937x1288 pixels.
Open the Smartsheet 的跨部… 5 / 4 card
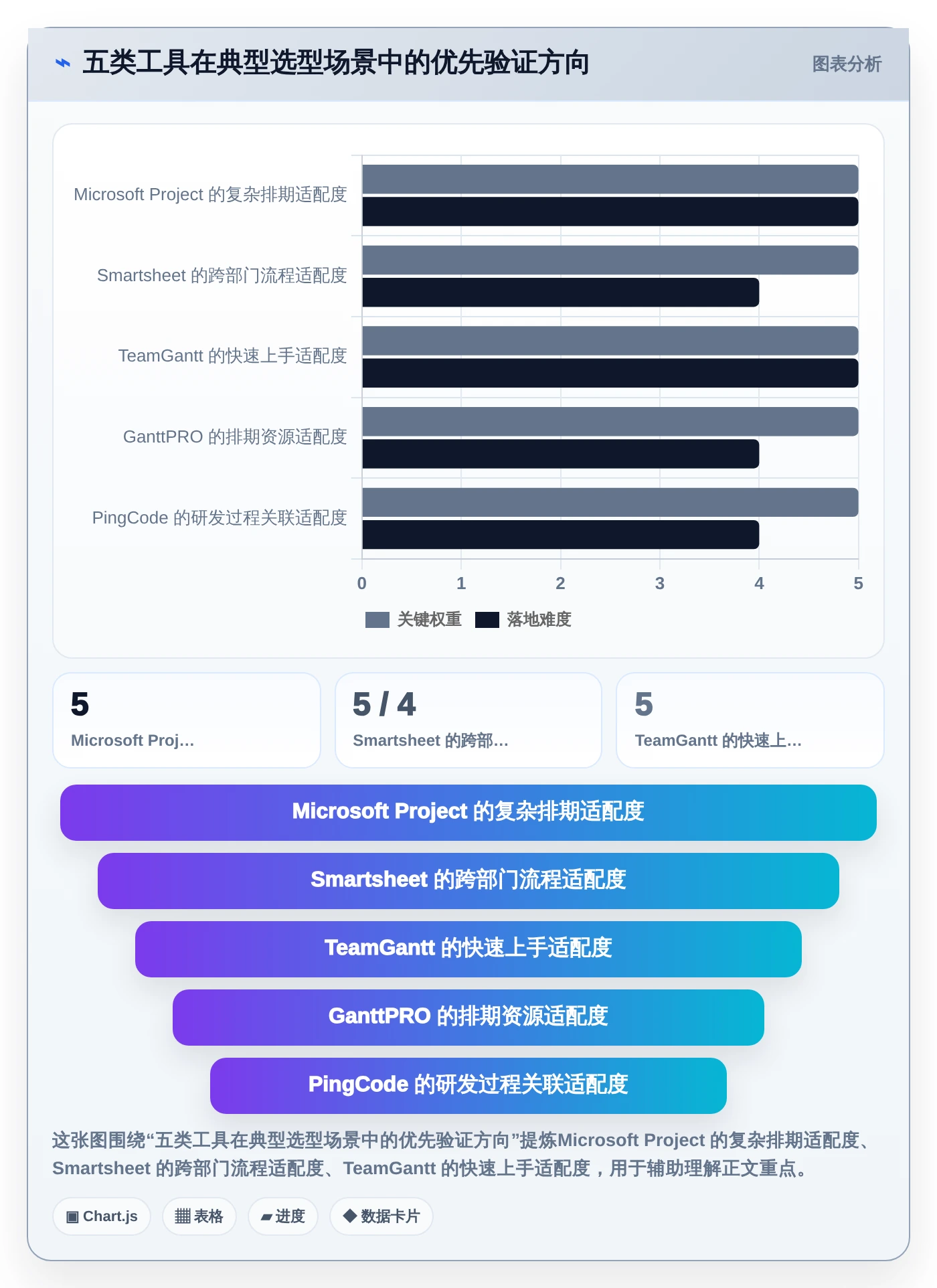pyautogui.click(x=468, y=720)
